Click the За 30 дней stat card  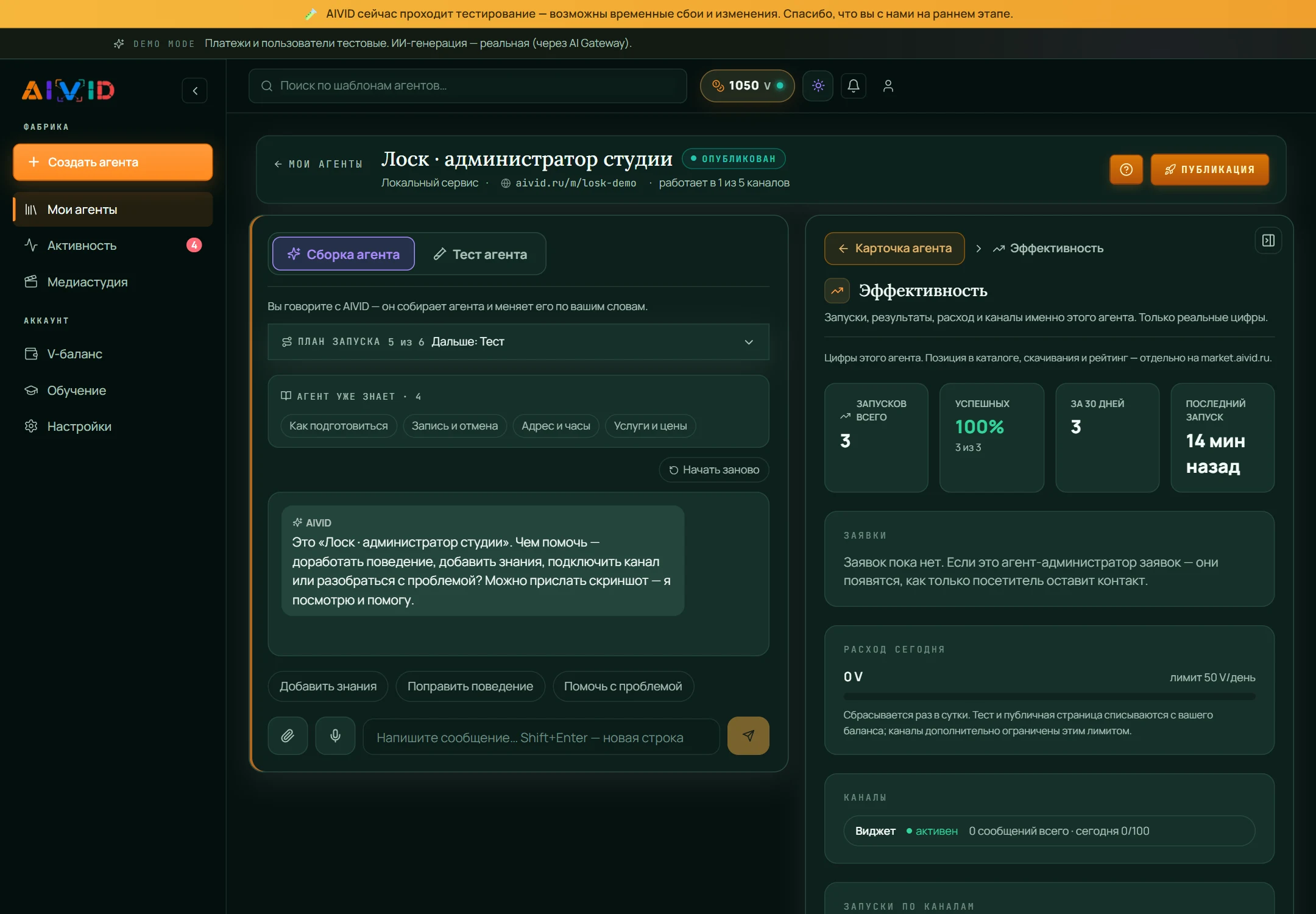(1107, 438)
